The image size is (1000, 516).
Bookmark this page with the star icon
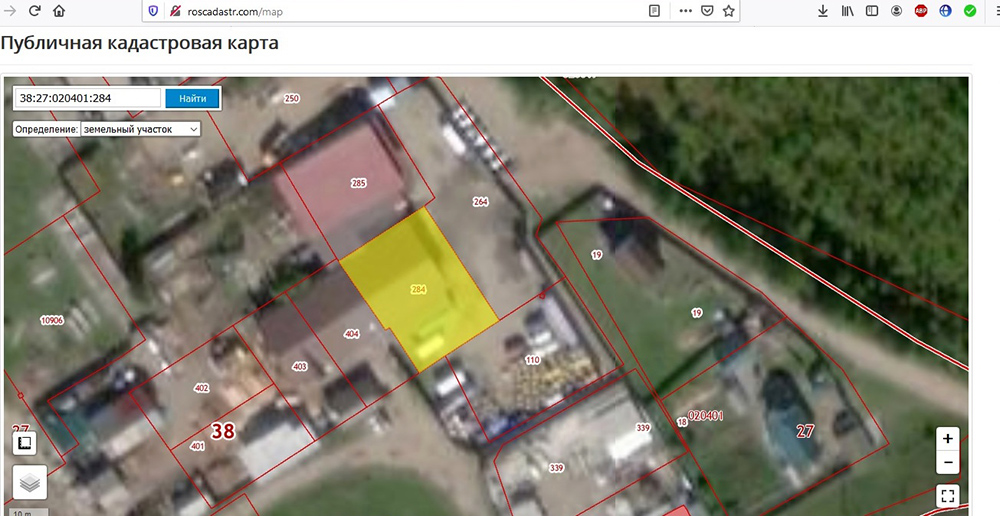coord(729,11)
